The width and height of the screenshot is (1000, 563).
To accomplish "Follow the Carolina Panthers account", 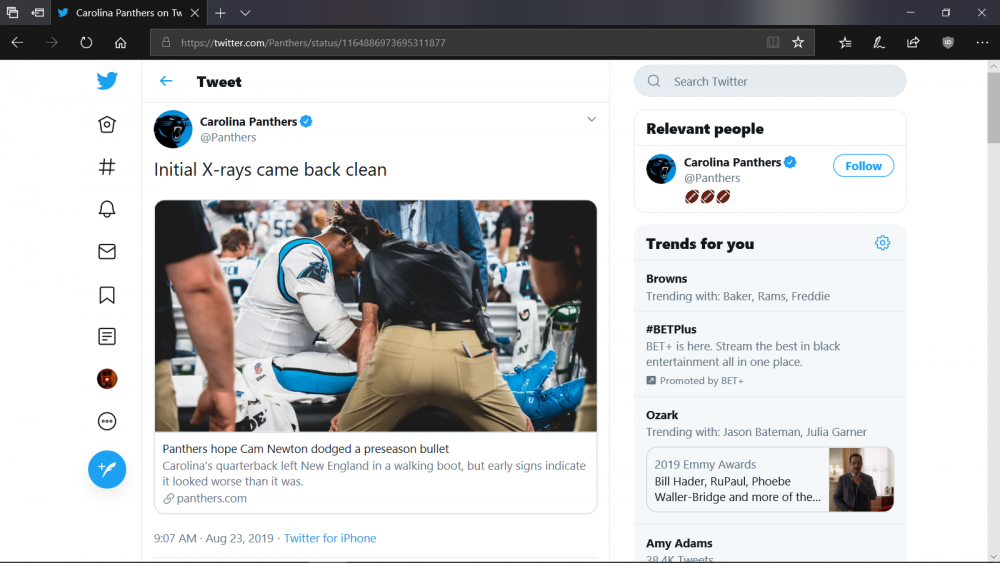I will click(864, 166).
